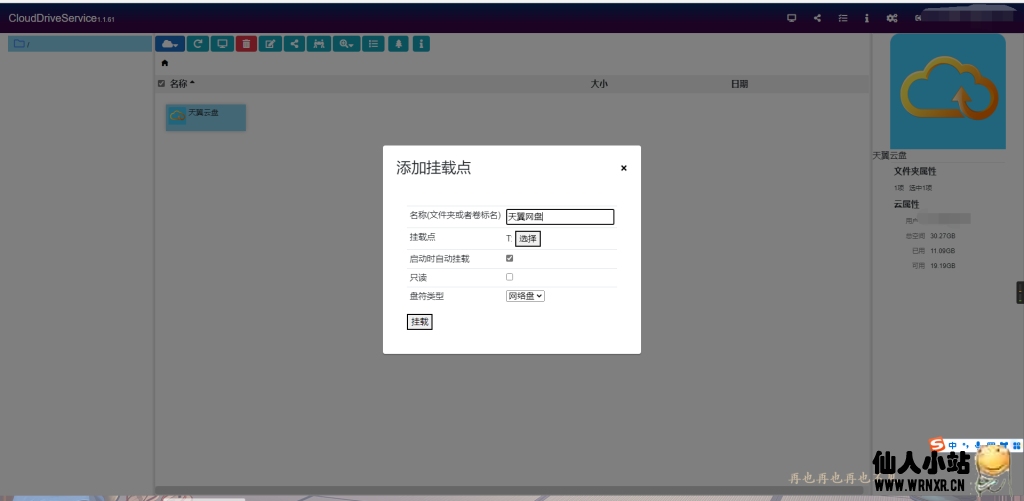Select the root folder in left tree
This screenshot has width=1024, height=501.
(x=21, y=44)
